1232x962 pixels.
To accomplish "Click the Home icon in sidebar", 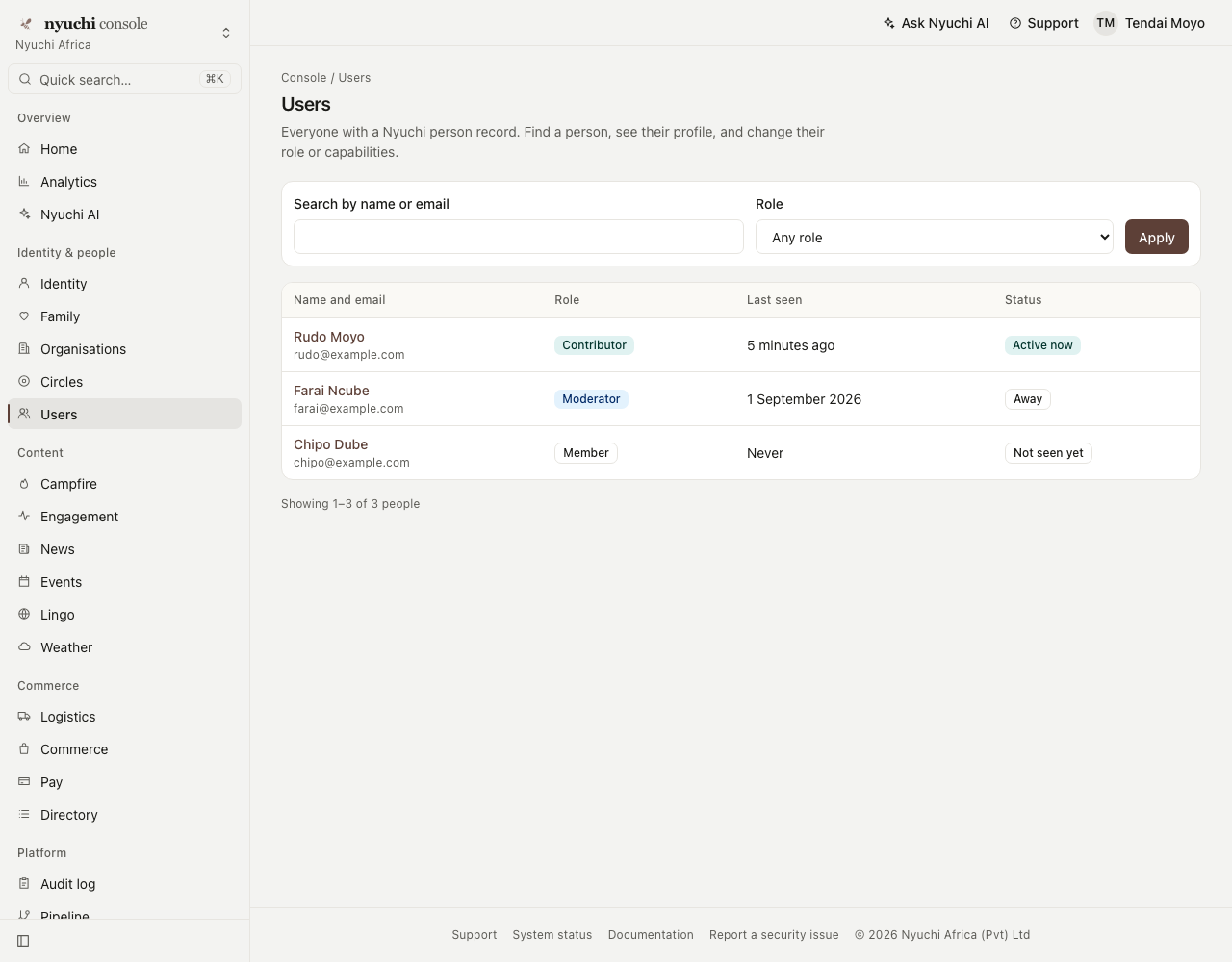I will [x=24, y=149].
